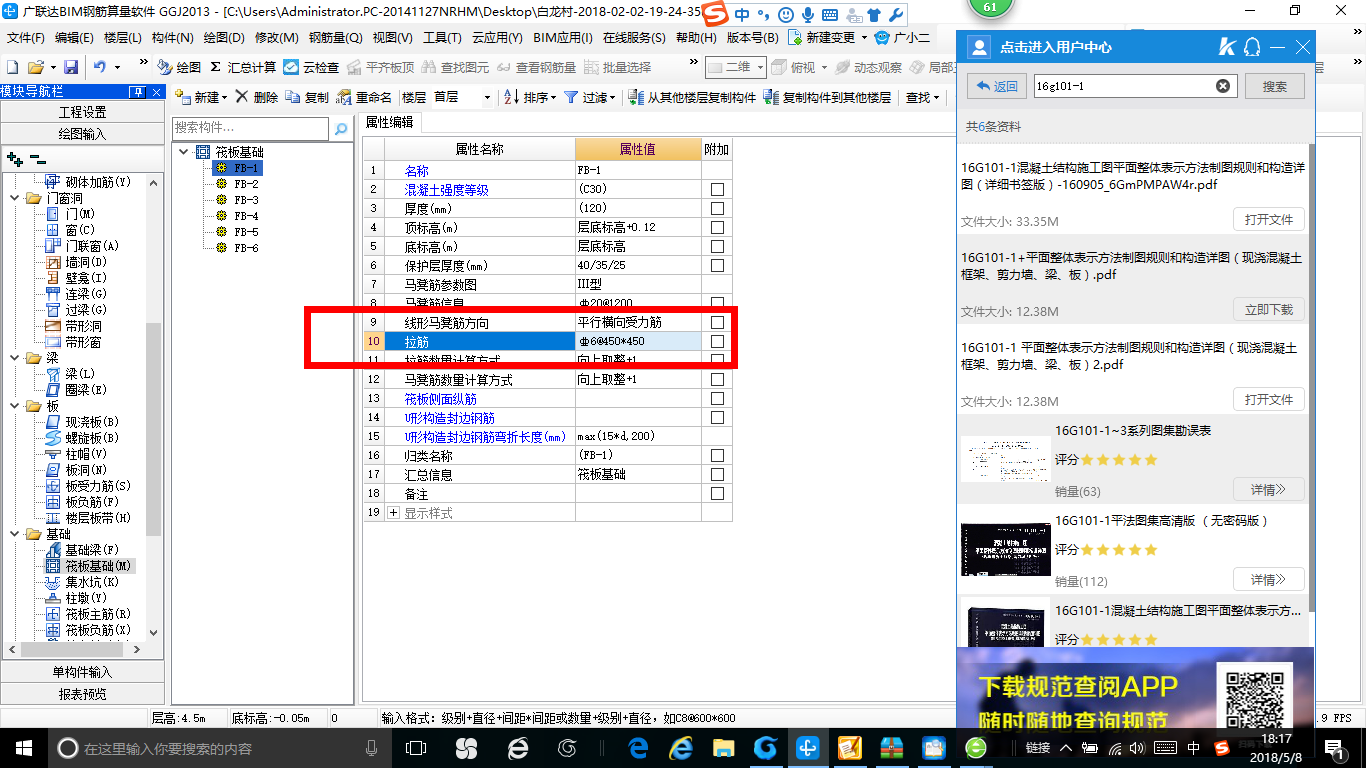Click 详情 for 16G101-1~3系列图集勘误表
Image resolution: width=1366 pixels, height=768 pixels.
click(1269, 490)
